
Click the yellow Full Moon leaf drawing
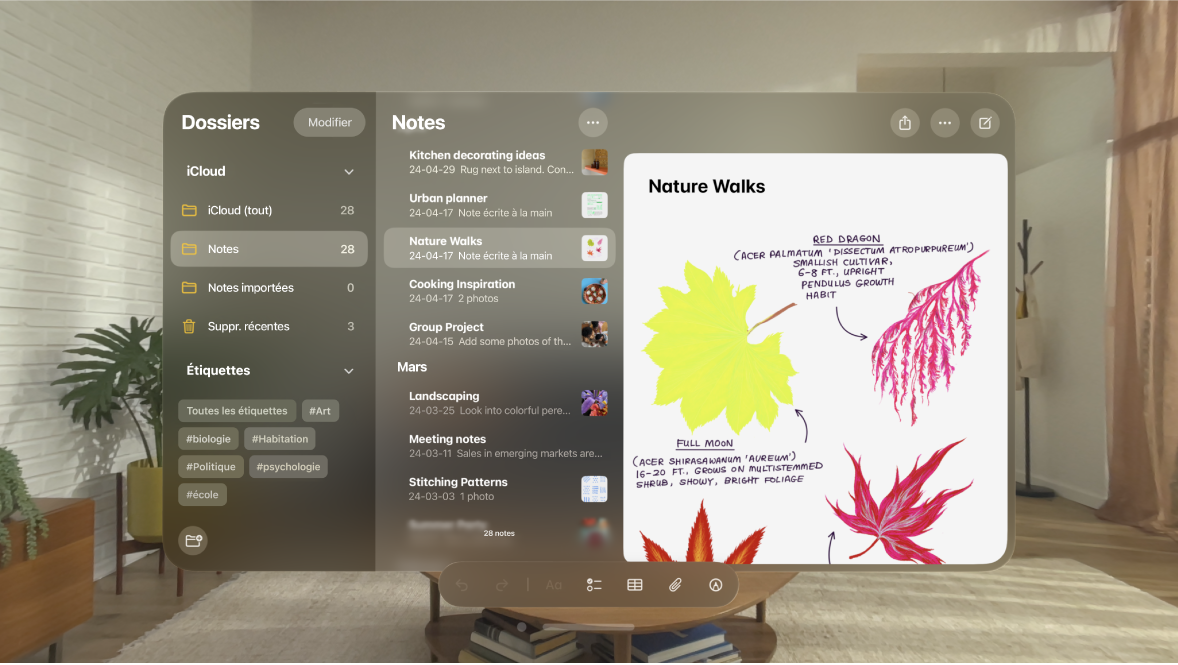(720, 349)
